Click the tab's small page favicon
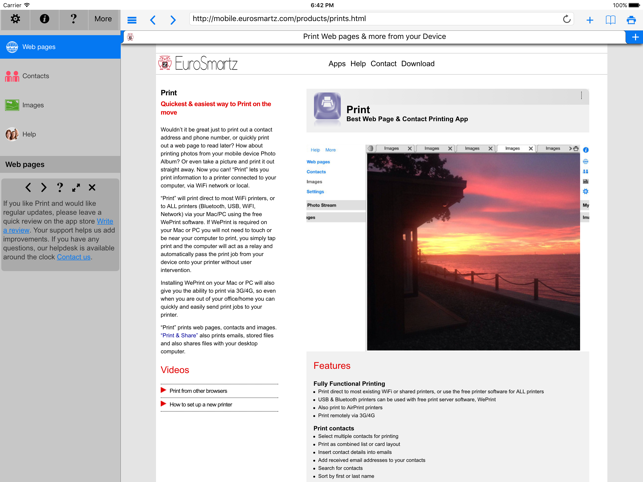This screenshot has width=643, height=482. tap(130, 37)
